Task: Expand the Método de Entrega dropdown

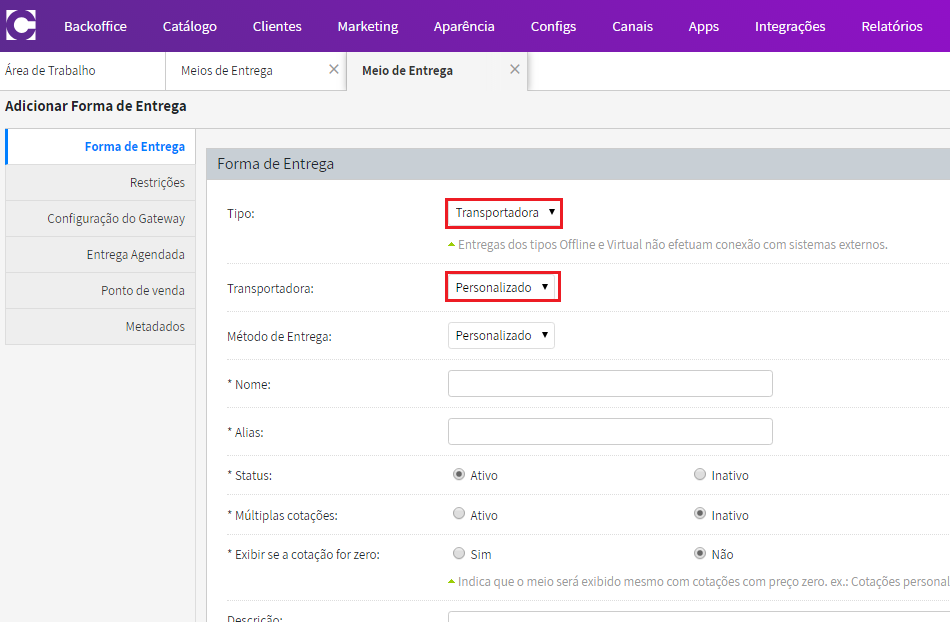Action: pos(501,336)
